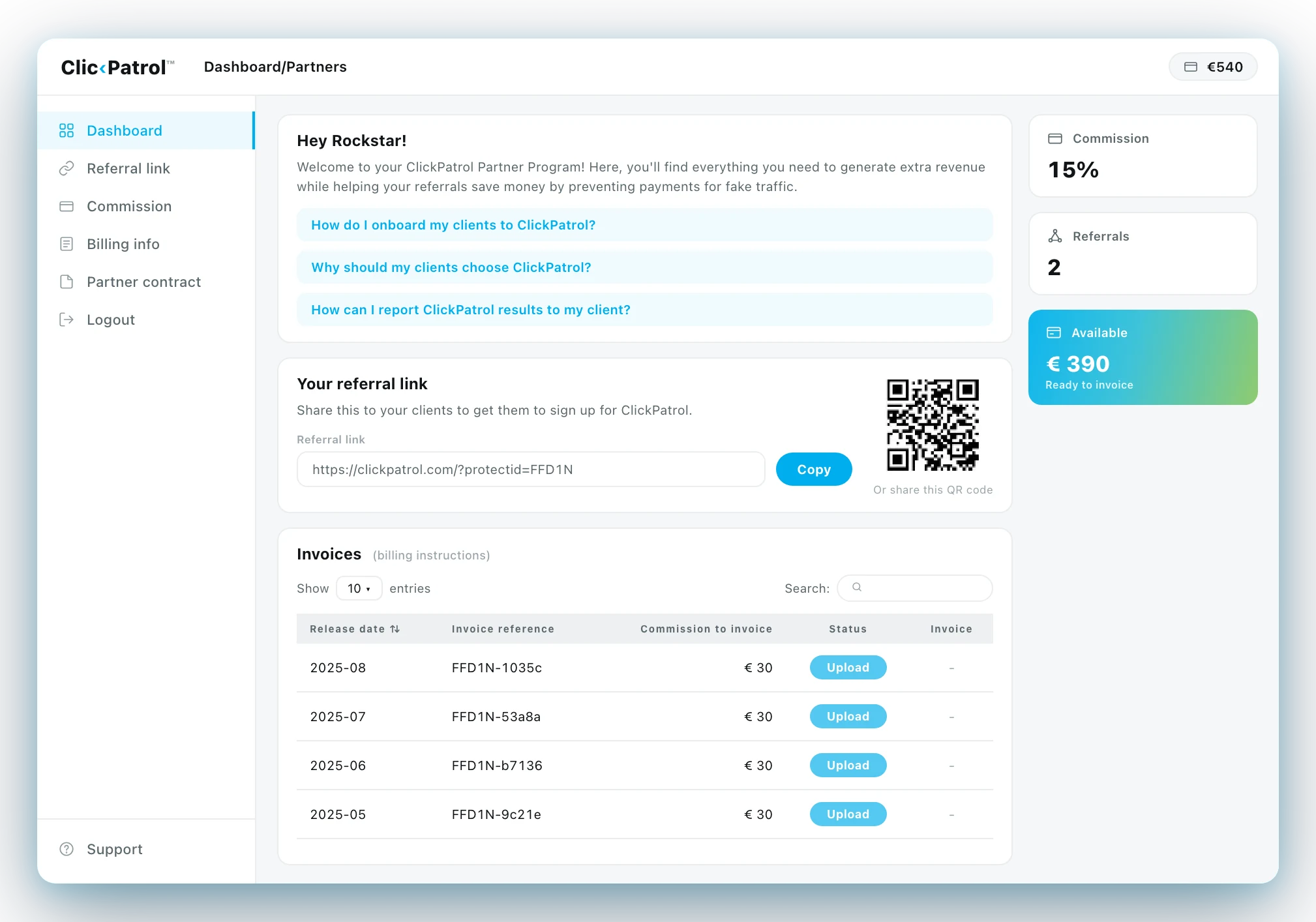This screenshot has height=922, width=1316.
Task: Click the €540 balance pill
Action: point(1213,67)
